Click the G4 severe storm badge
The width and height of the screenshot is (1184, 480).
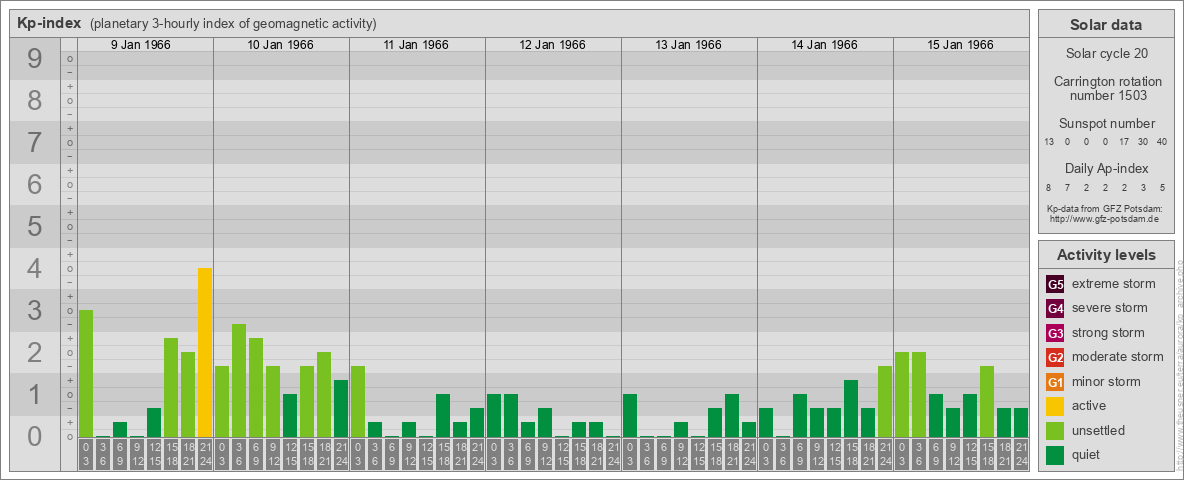point(1056,309)
